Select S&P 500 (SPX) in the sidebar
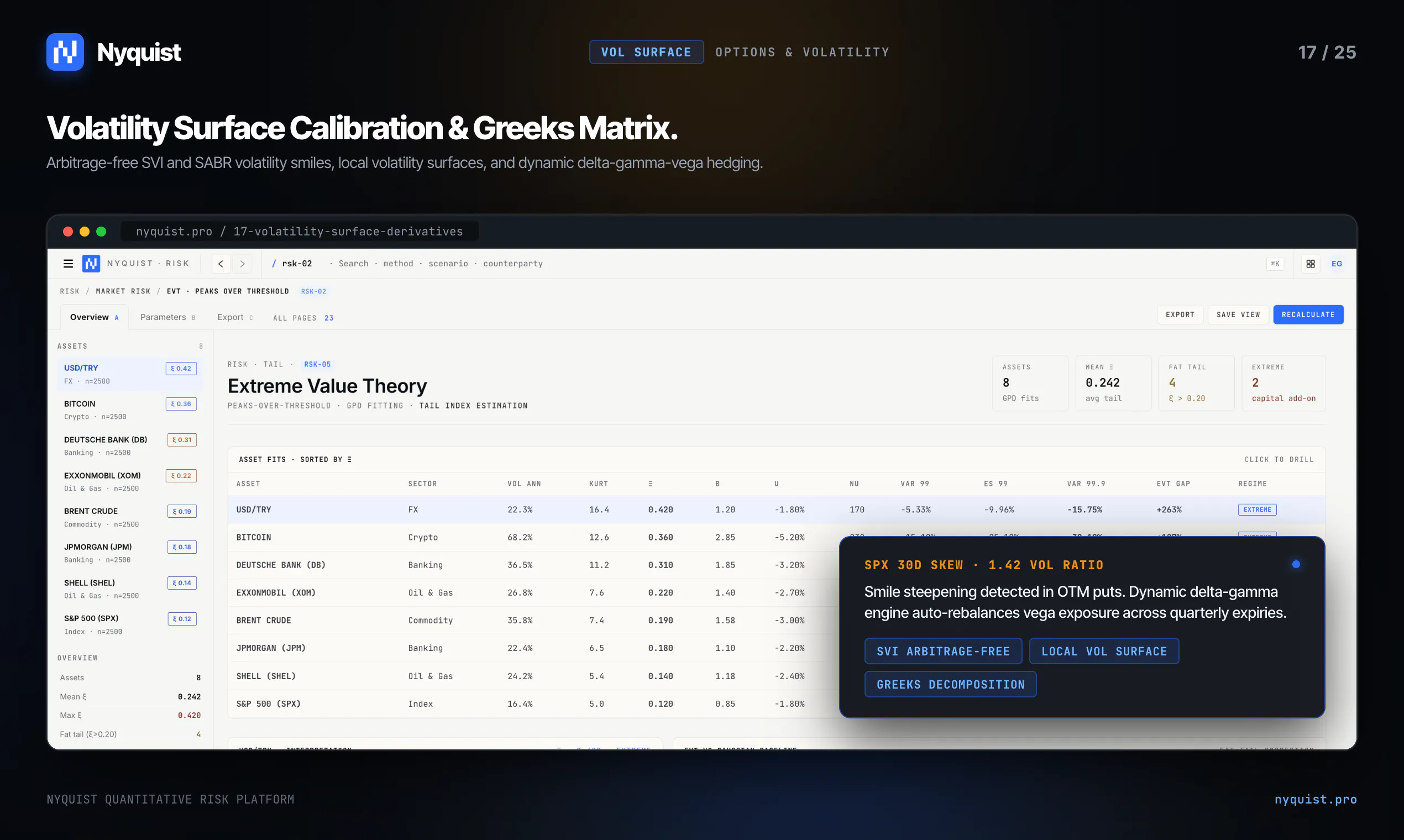1404x840 pixels. click(130, 624)
